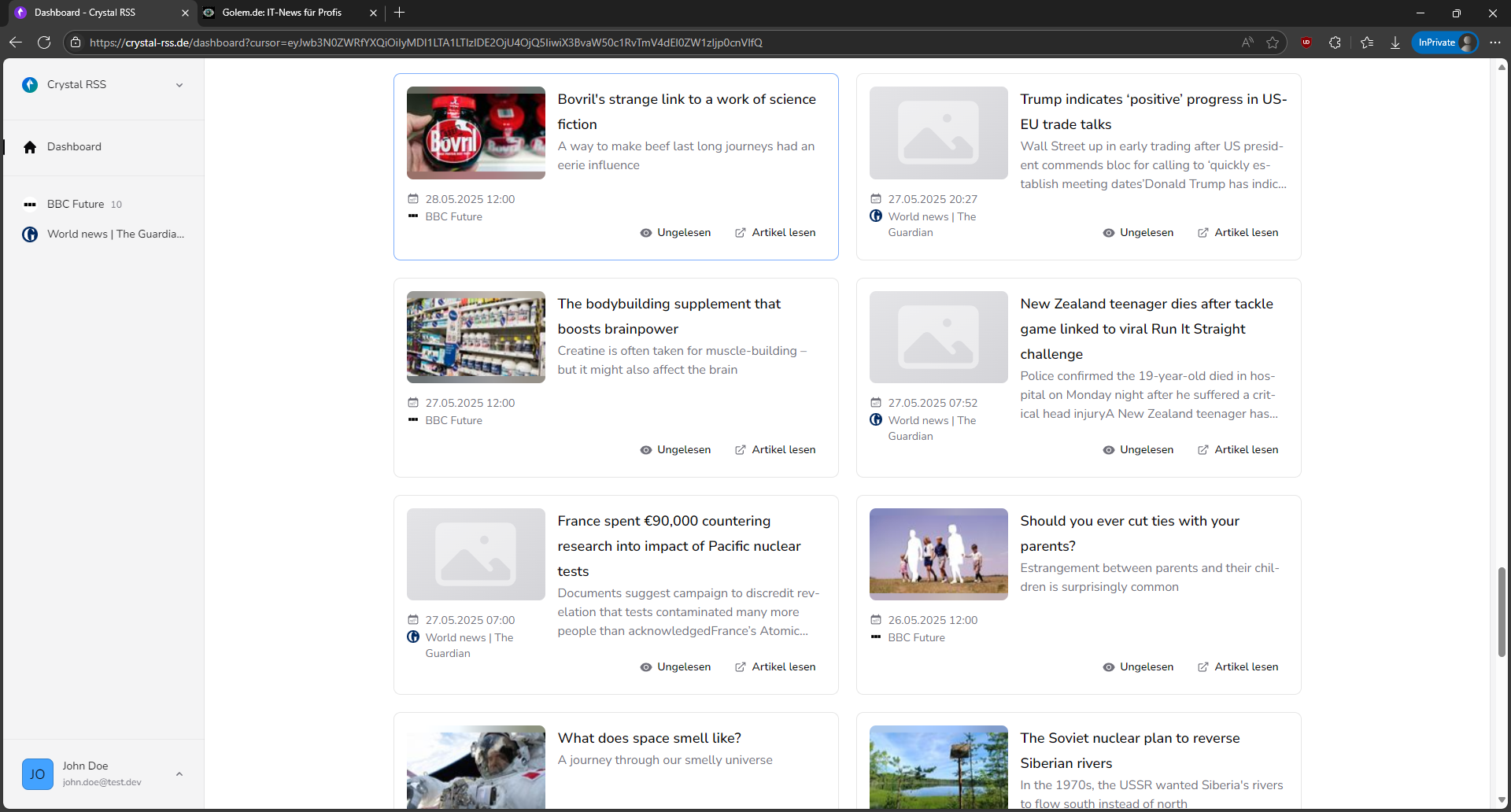Click the page vertical scrollbar thumb
This screenshot has height=812, width=1511.
1502,611
